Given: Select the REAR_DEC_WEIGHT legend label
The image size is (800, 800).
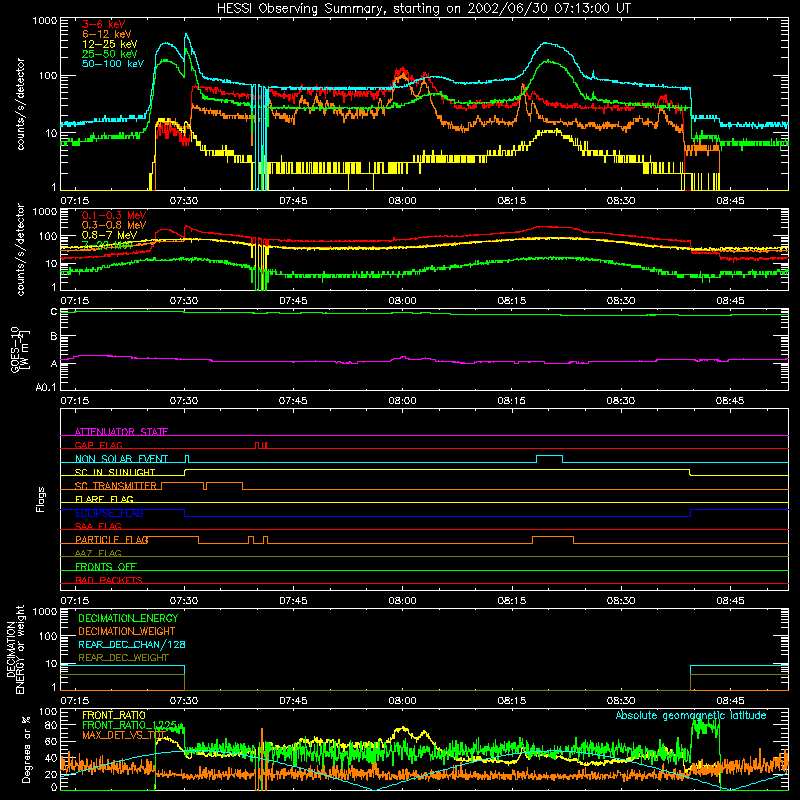Looking at the screenshot, I should click(x=123, y=658).
